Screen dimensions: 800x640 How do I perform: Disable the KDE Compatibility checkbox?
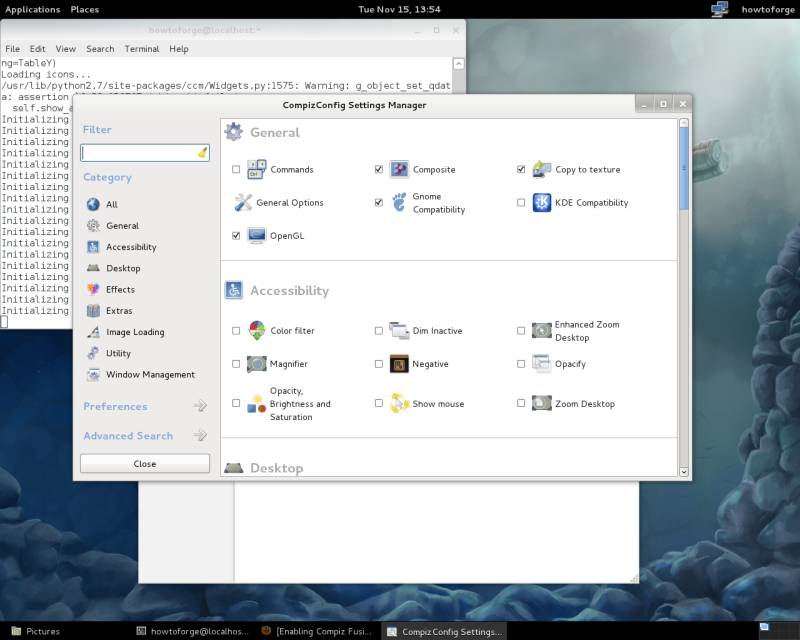[521, 202]
